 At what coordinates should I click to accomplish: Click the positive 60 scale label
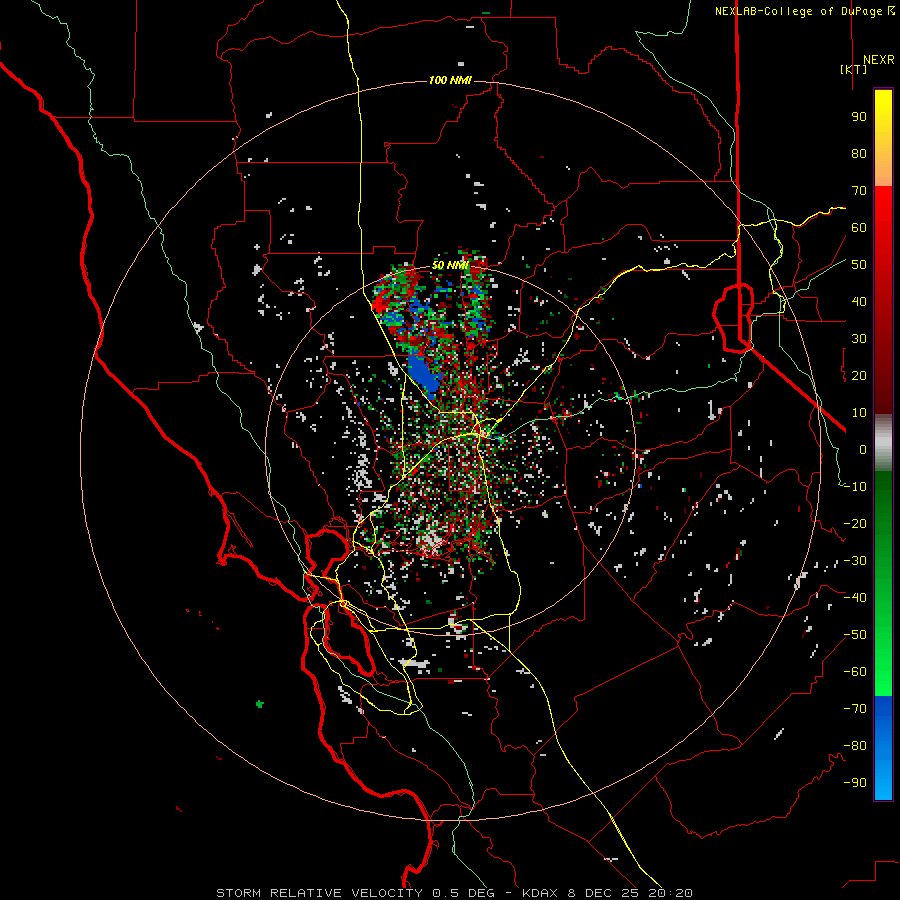point(859,227)
